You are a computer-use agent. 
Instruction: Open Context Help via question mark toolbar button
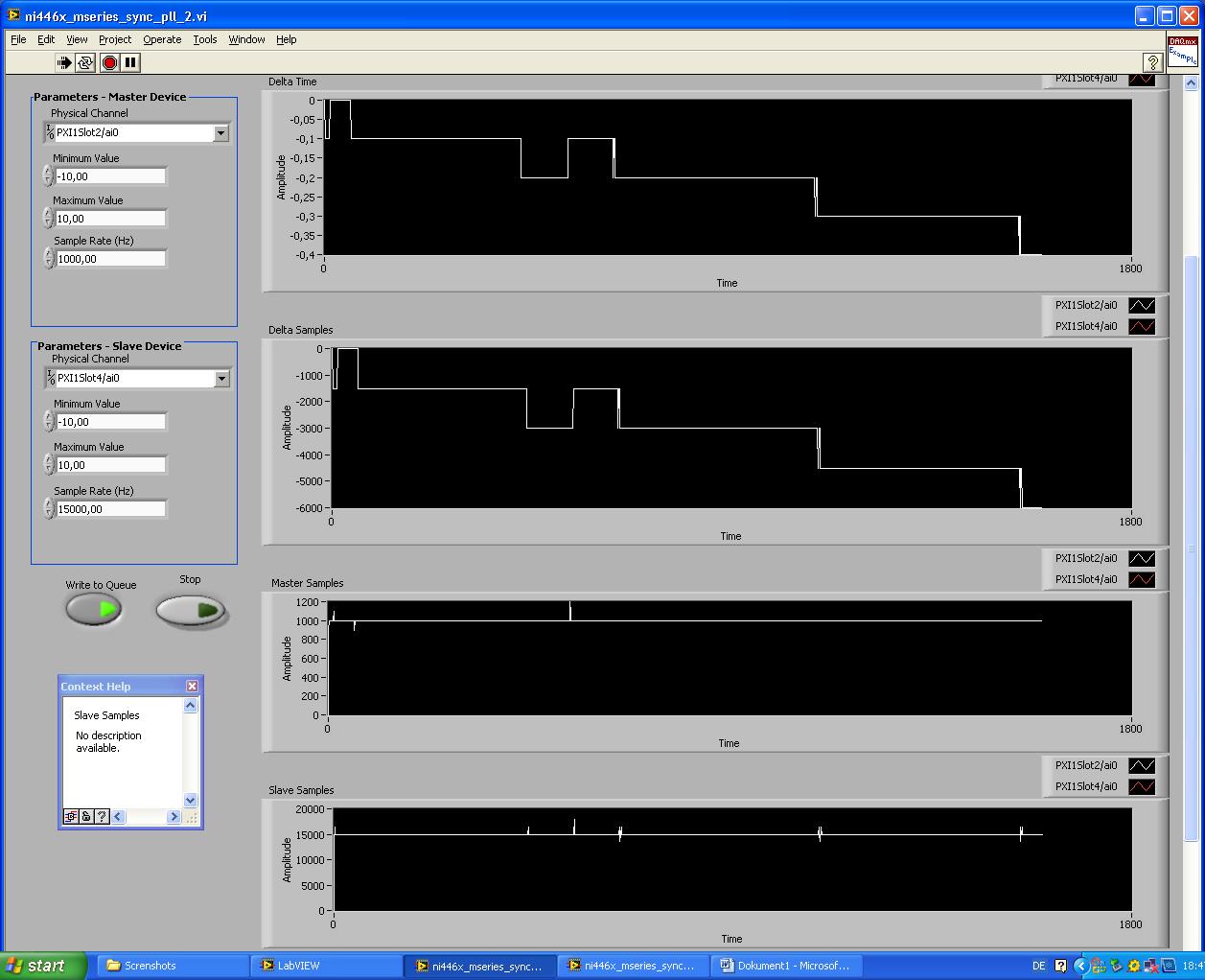[1152, 62]
